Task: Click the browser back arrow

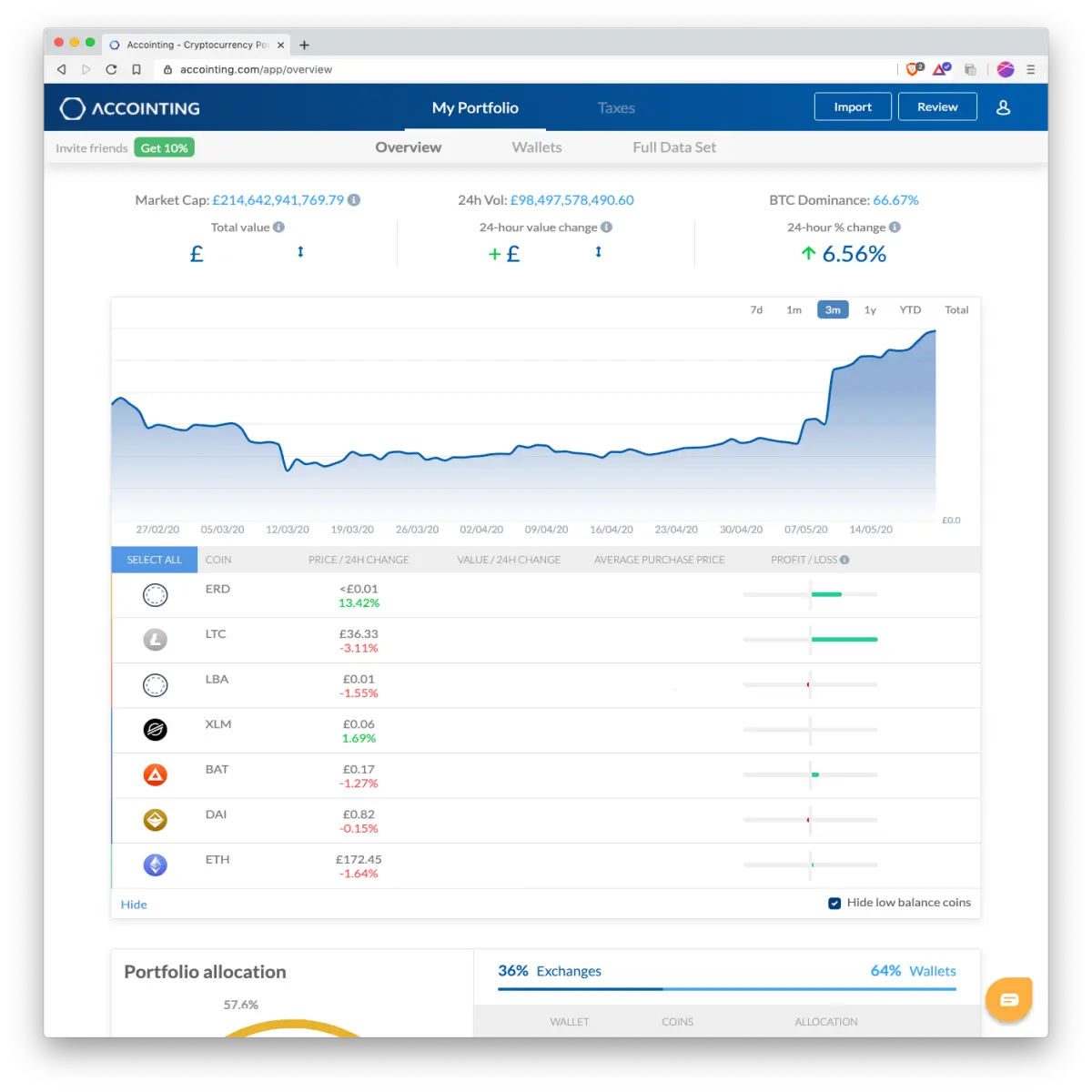Action: 61,69
